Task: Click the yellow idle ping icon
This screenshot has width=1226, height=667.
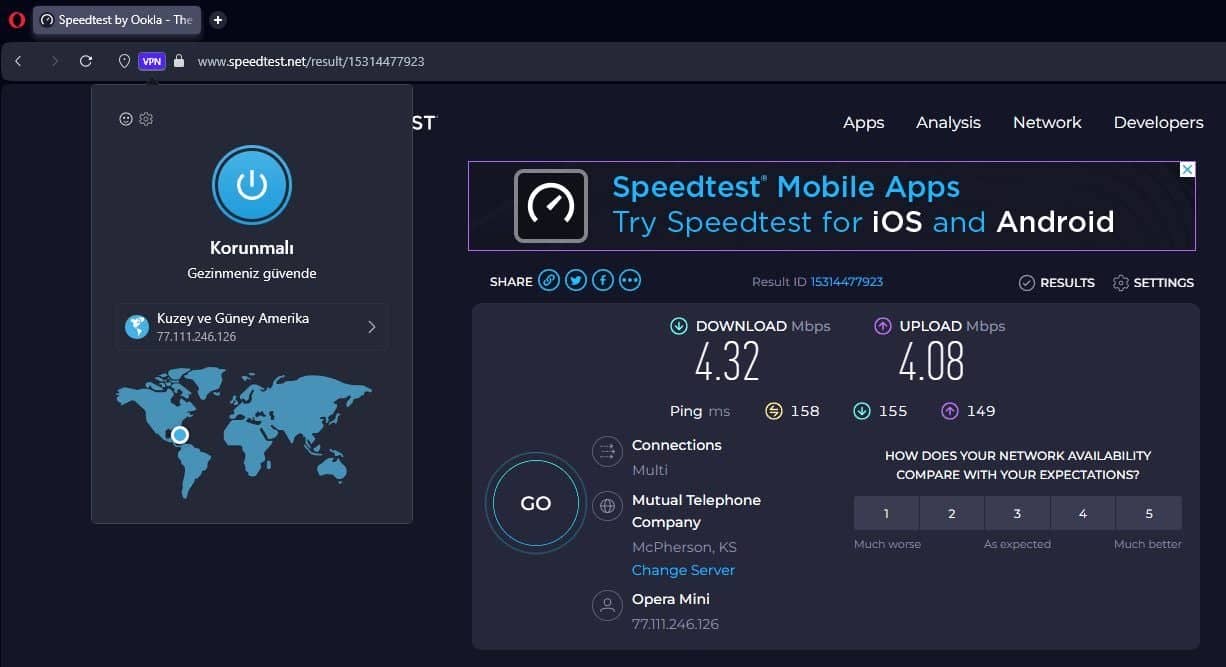Action: [x=773, y=411]
